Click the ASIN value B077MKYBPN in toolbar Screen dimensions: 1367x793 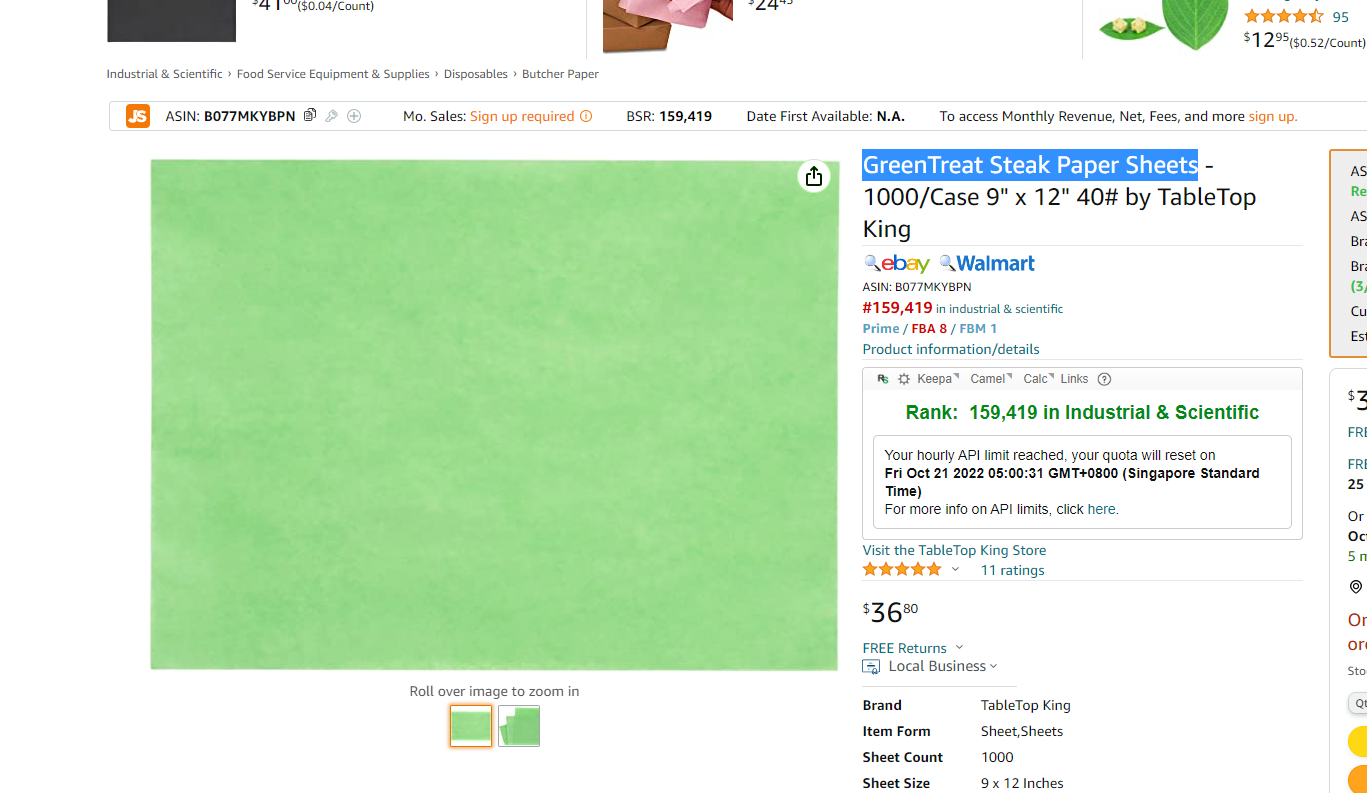tap(250, 116)
